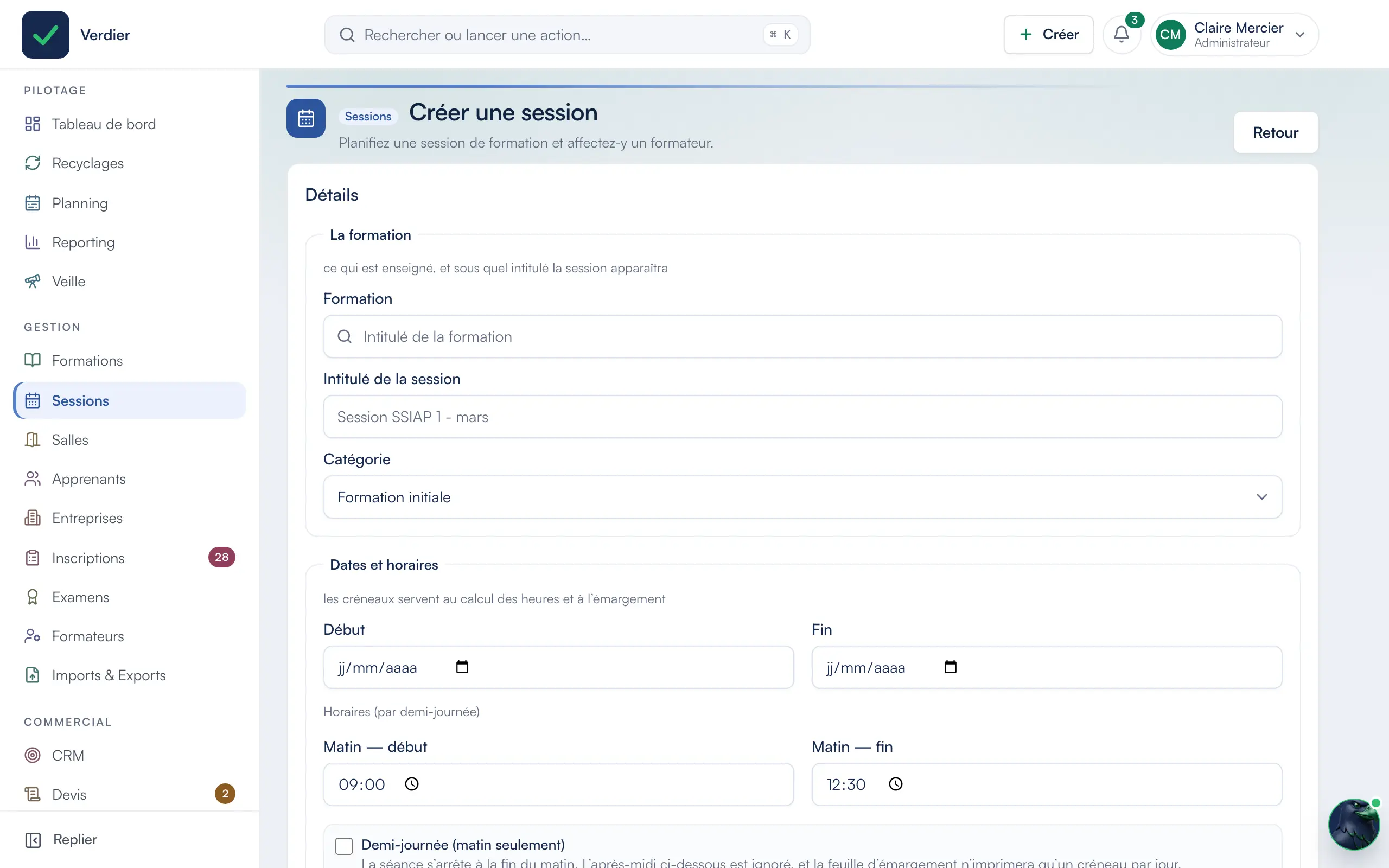Open the Salles page
This screenshot has height=868, width=1389.
tap(130, 440)
